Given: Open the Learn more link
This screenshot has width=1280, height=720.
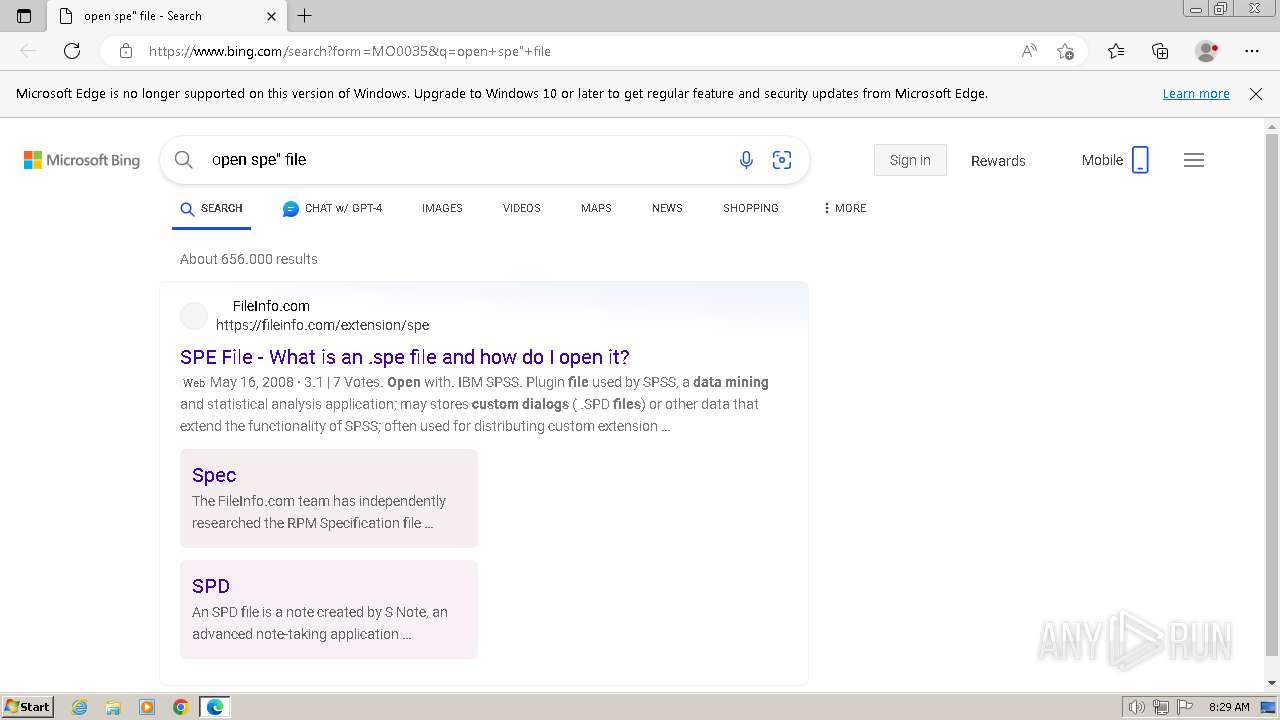Looking at the screenshot, I should pyautogui.click(x=1196, y=94).
